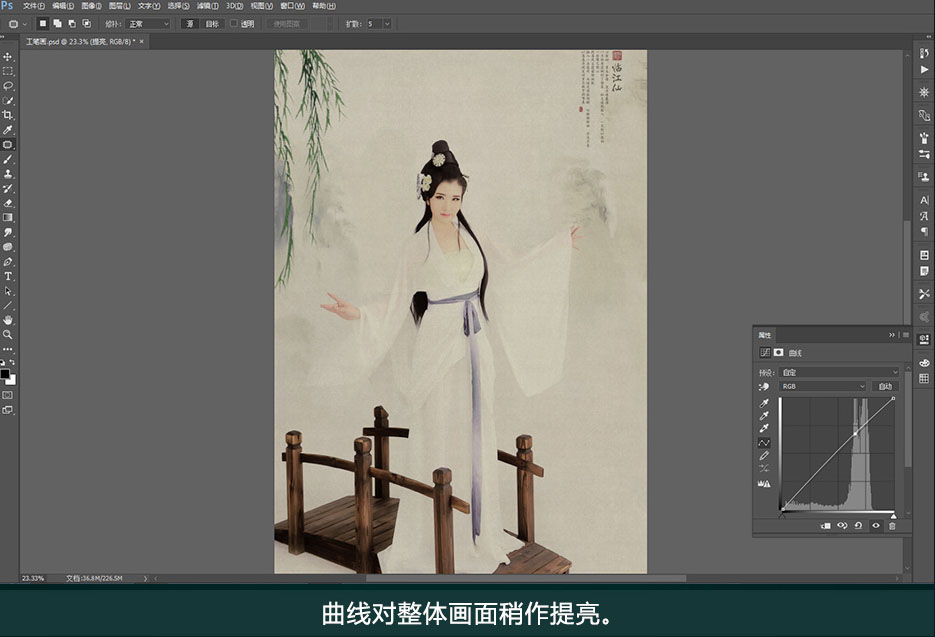This screenshot has height=637, width=935.
Task: Select Destination patch option
Action: coord(212,24)
